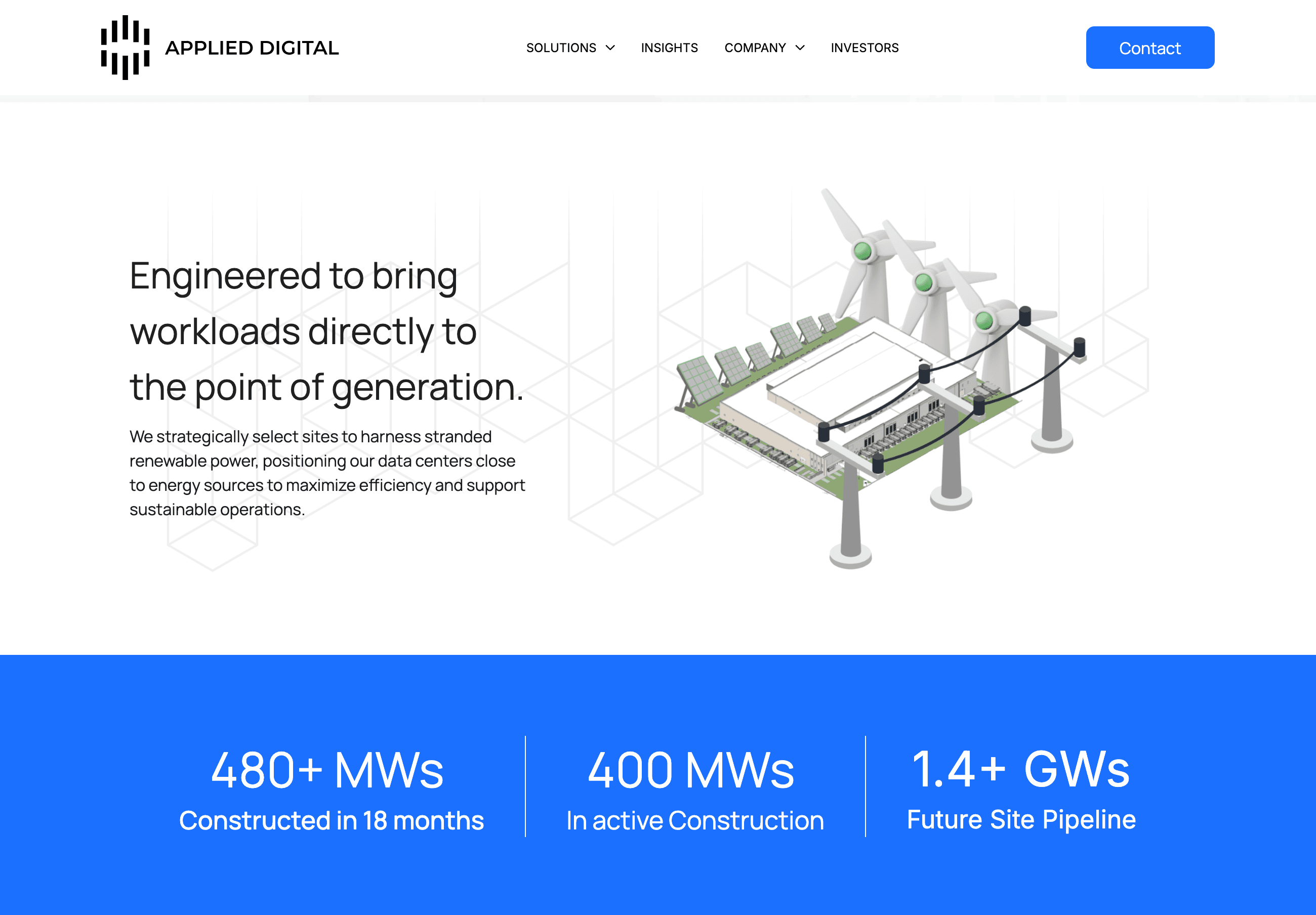Expand the chevron next to Company

[x=800, y=48]
